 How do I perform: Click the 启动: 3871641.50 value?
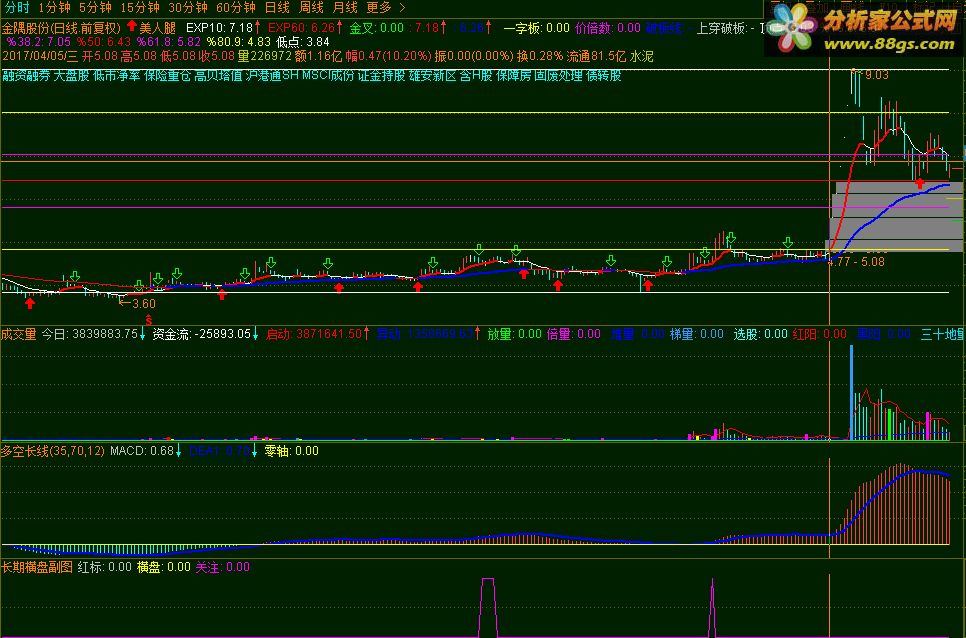point(314,334)
